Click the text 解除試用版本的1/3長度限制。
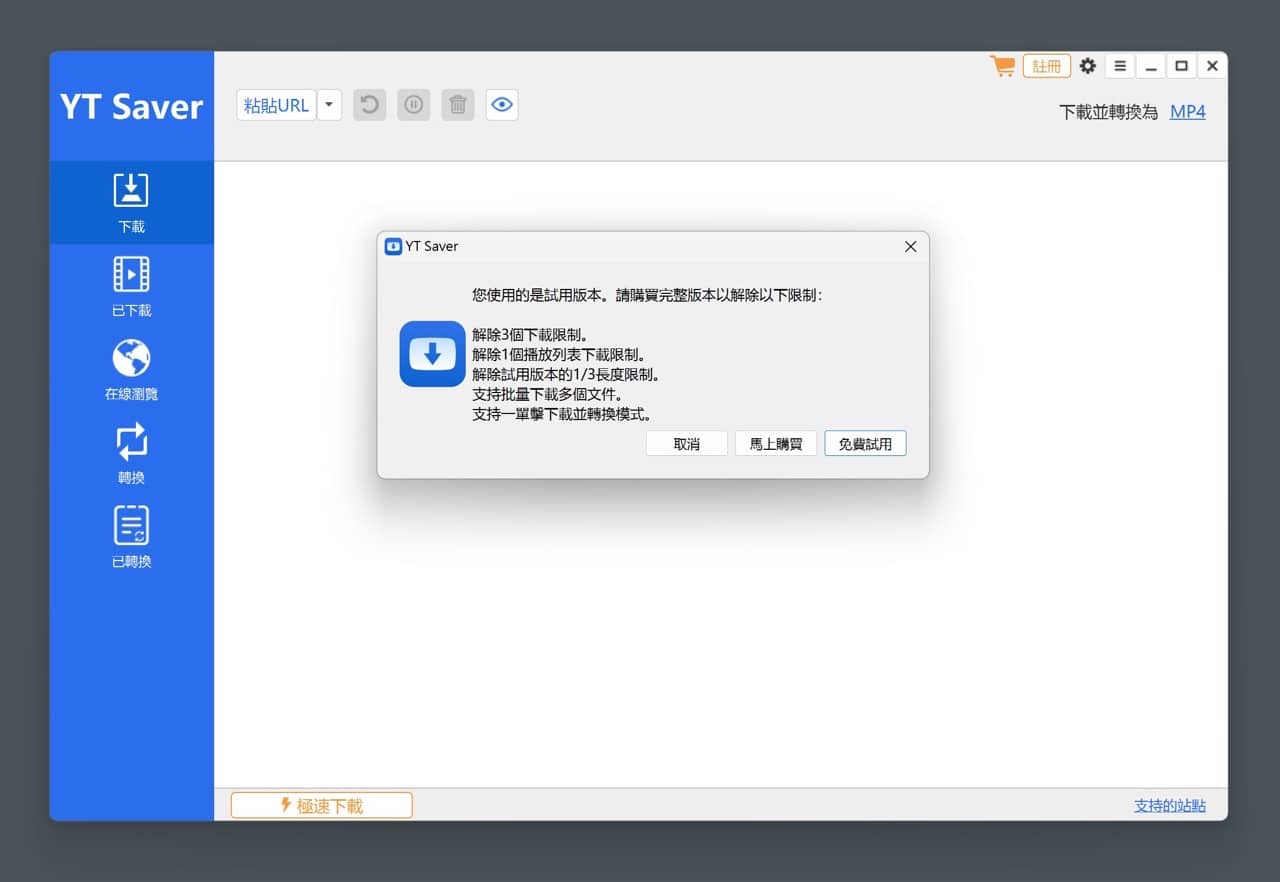This screenshot has height=882, width=1280. click(x=567, y=375)
